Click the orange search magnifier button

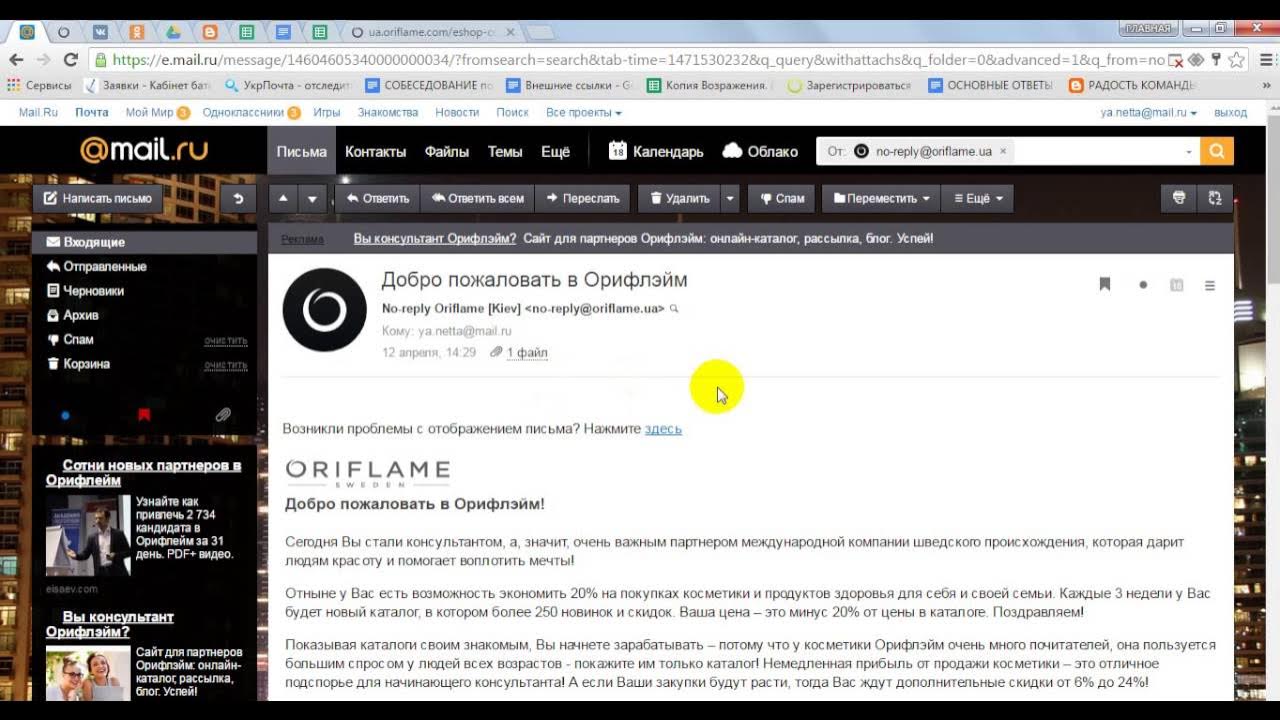pos(1217,151)
